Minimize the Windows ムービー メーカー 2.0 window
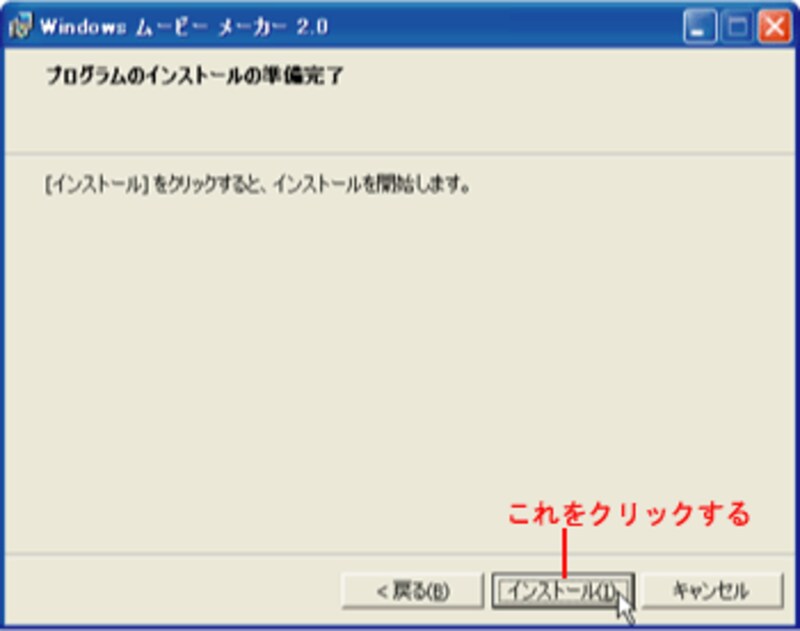The image size is (800, 631). point(699,26)
